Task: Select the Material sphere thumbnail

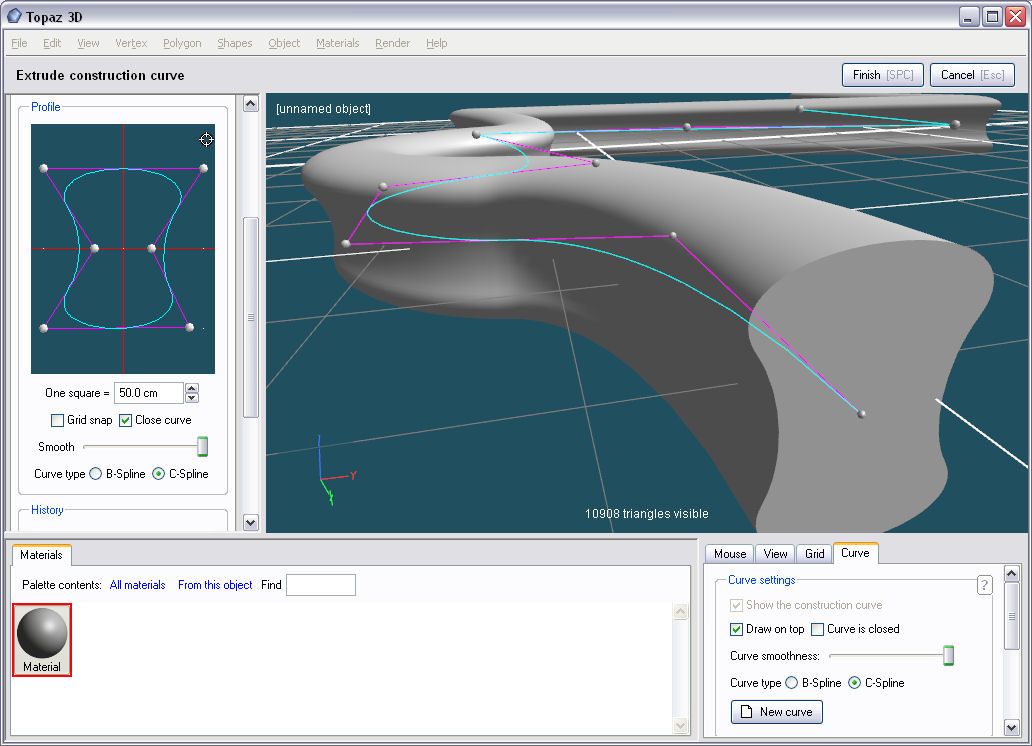Action: pos(42,634)
